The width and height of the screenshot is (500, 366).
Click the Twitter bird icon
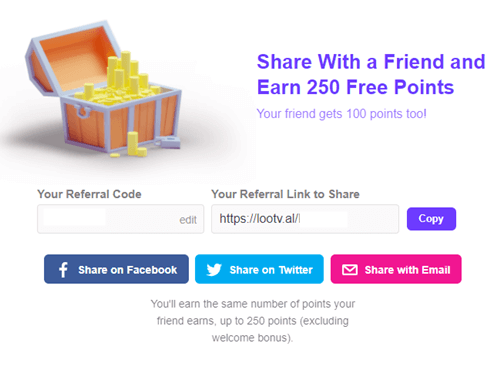click(x=214, y=270)
